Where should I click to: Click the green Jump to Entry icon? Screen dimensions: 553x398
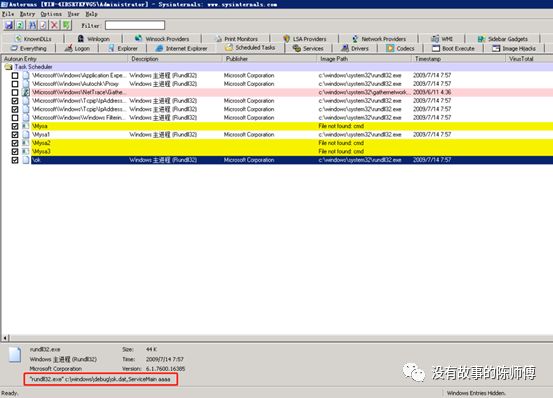tap(66, 25)
